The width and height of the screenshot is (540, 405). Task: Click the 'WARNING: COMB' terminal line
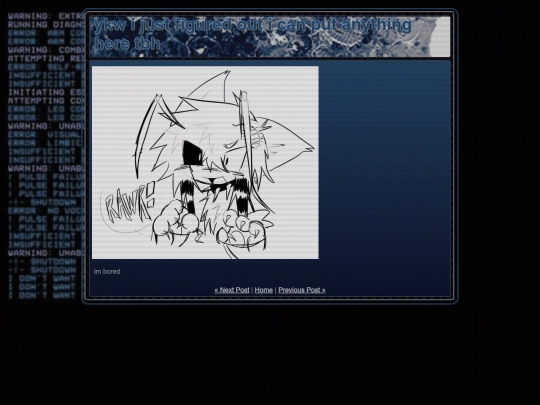[45, 50]
